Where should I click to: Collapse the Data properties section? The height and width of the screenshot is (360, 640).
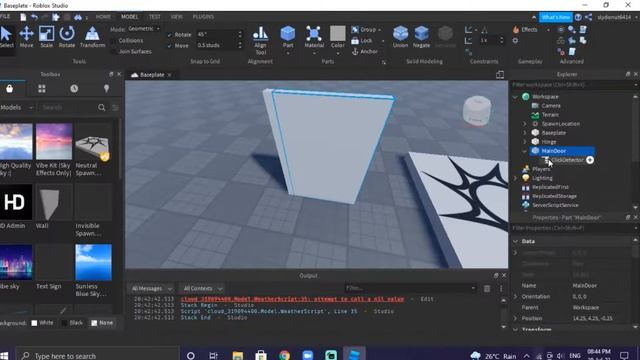pyautogui.click(x=516, y=241)
